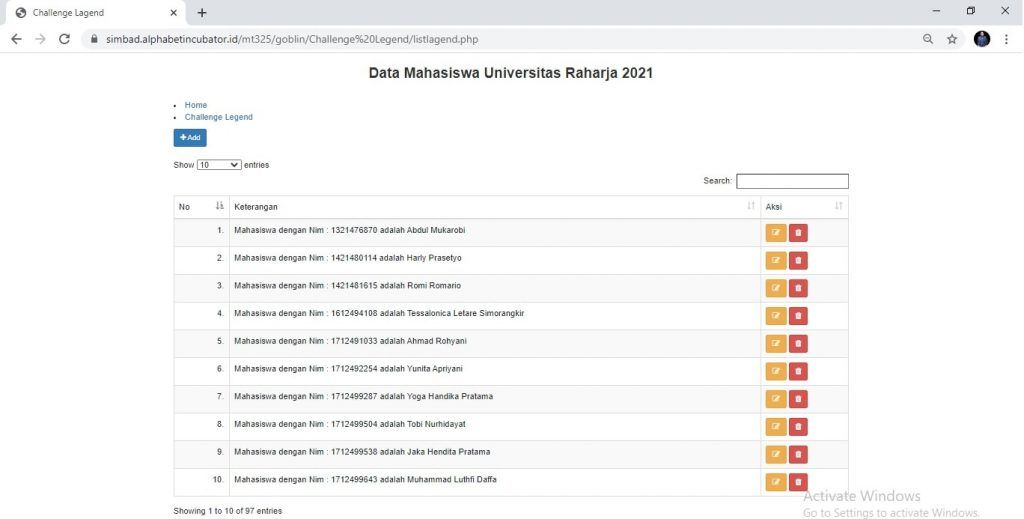Click into the Search input field

(x=792, y=181)
